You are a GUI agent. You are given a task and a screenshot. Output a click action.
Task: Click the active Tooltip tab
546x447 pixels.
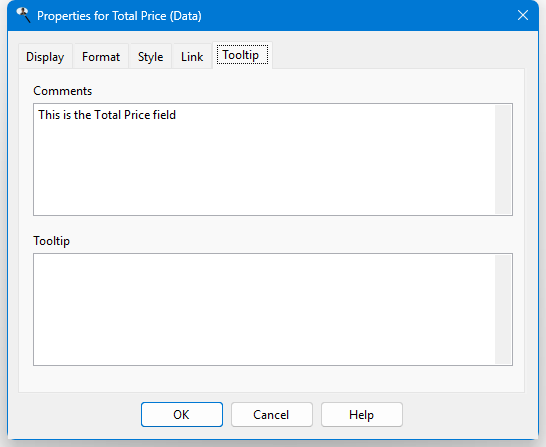click(242, 55)
